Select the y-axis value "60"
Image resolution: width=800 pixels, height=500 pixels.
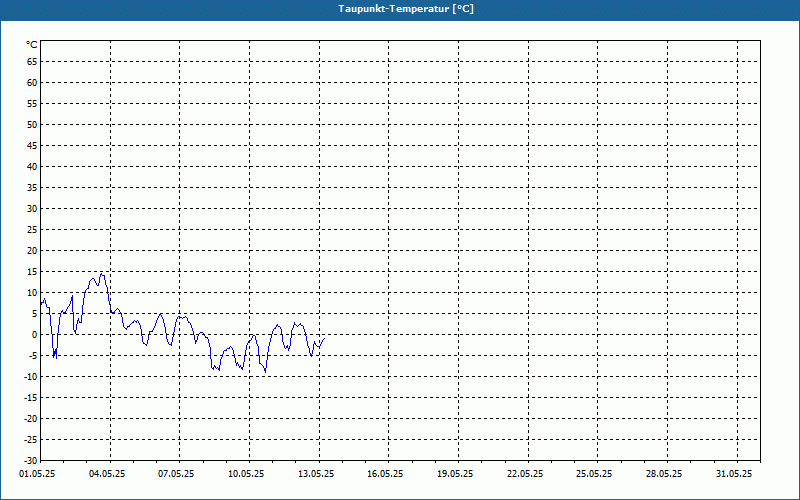click(32, 83)
